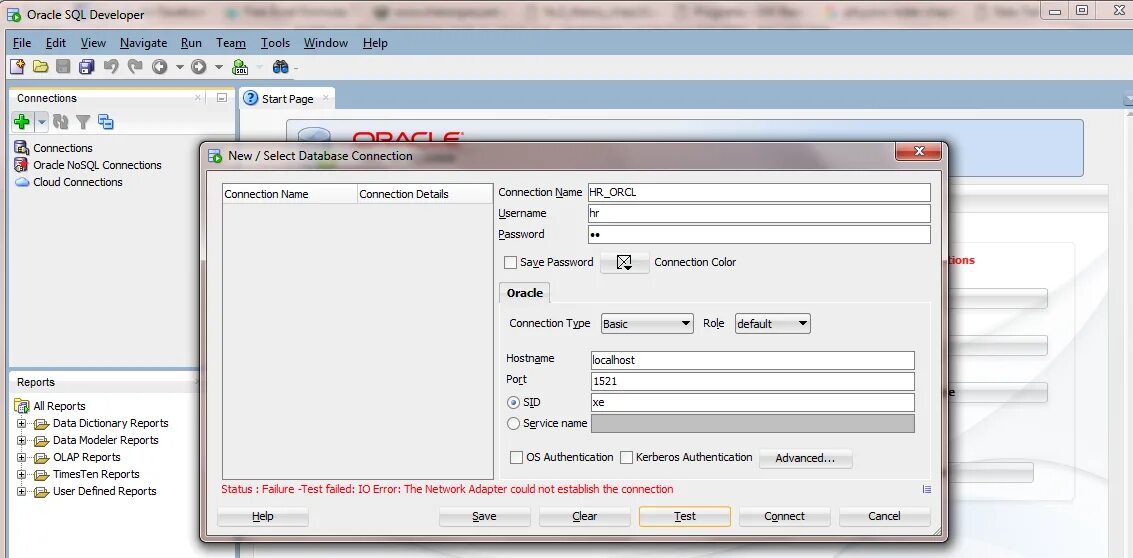Image resolution: width=1133 pixels, height=558 pixels.
Task: Click the Save button in dialog
Action: coord(484,516)
